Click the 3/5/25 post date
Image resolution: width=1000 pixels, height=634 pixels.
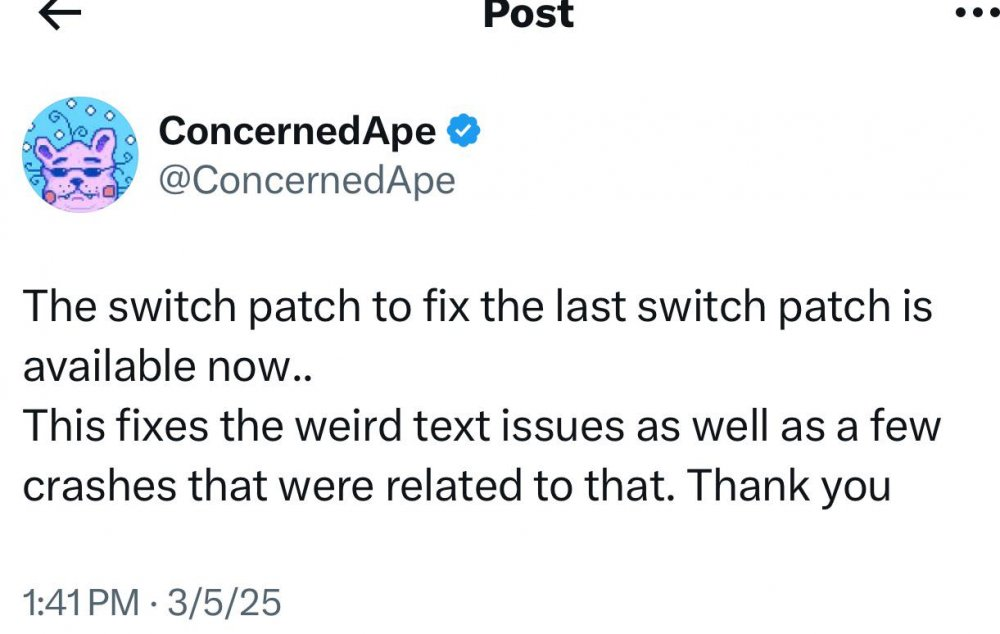224,602
